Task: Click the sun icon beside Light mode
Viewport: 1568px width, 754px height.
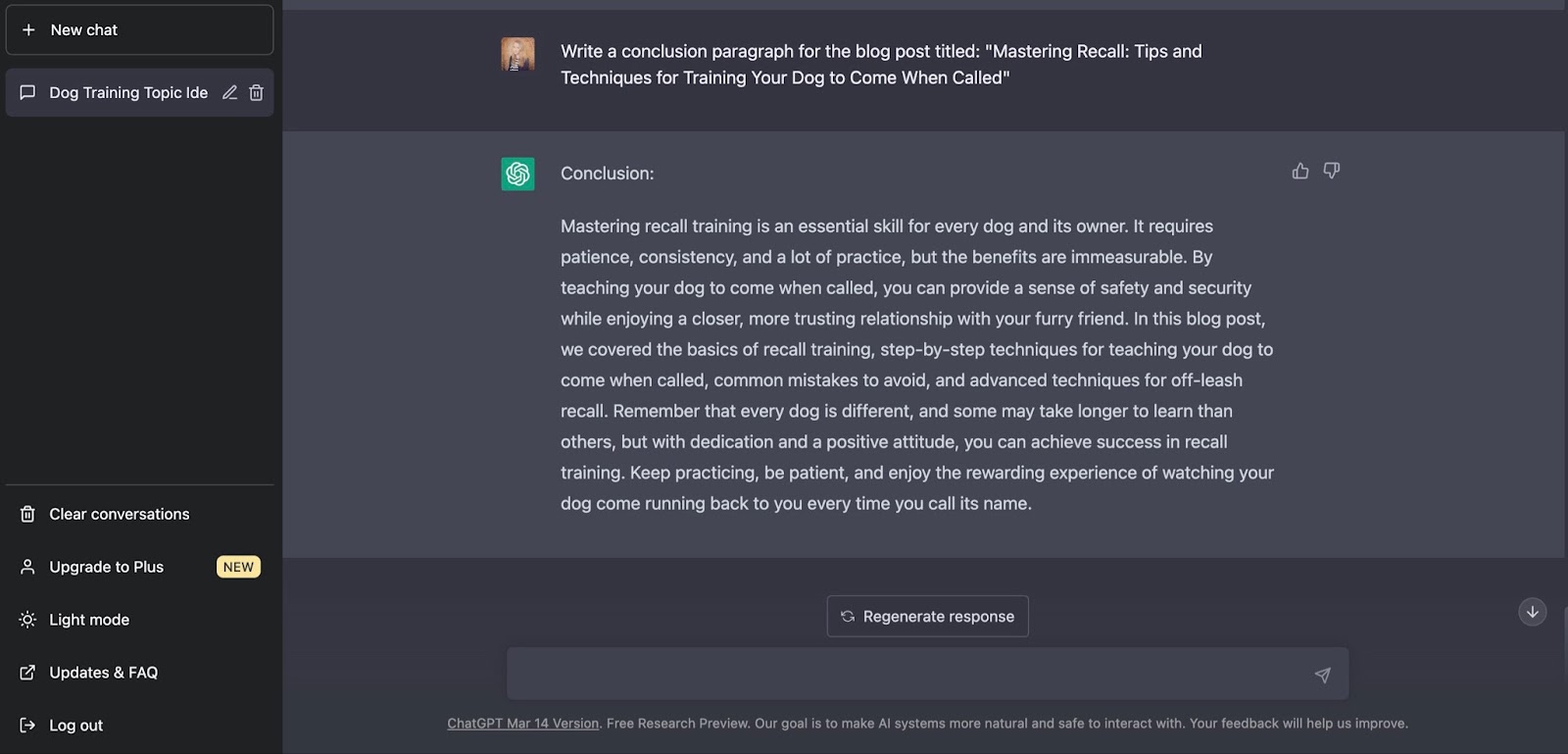Action: click(x=27, y=620)
